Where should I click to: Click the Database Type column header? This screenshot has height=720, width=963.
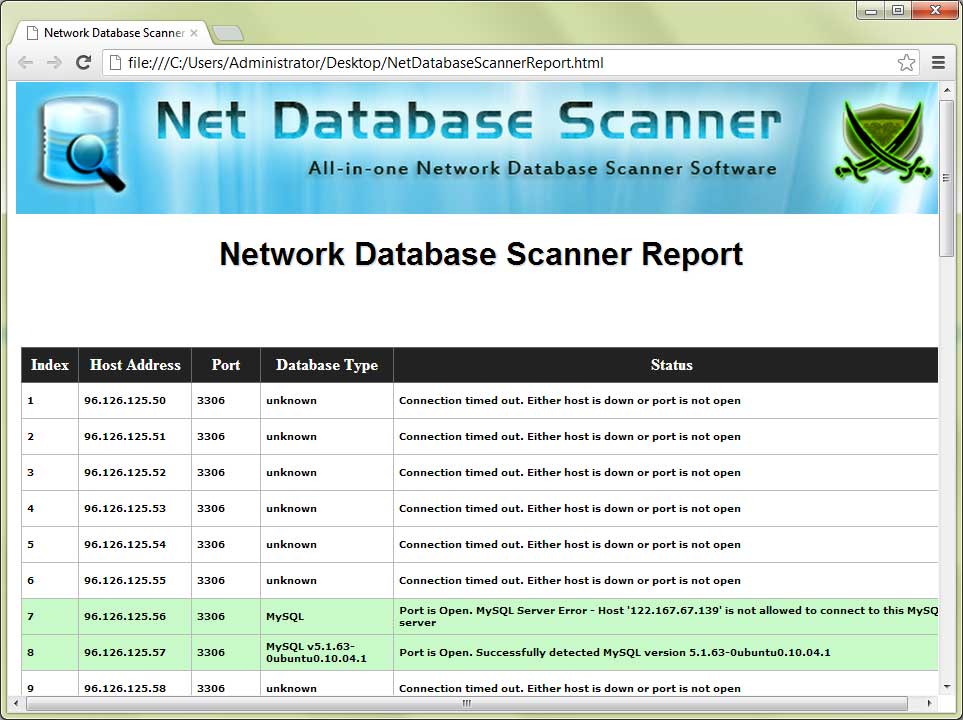point(327,365)
